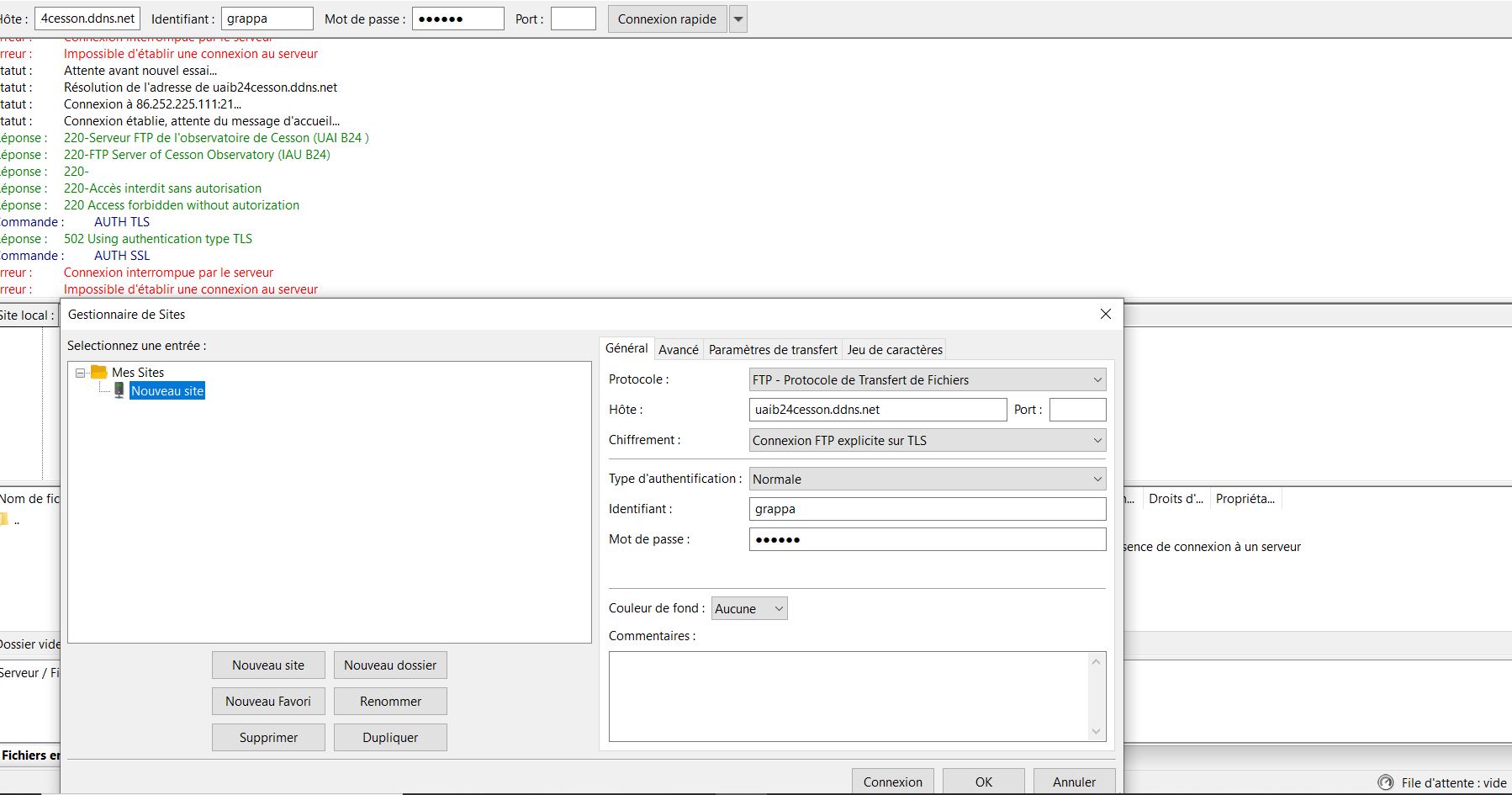Screen dimensions: 1512x795
Task: Click the Supprimer button
Action: point(268,738)
